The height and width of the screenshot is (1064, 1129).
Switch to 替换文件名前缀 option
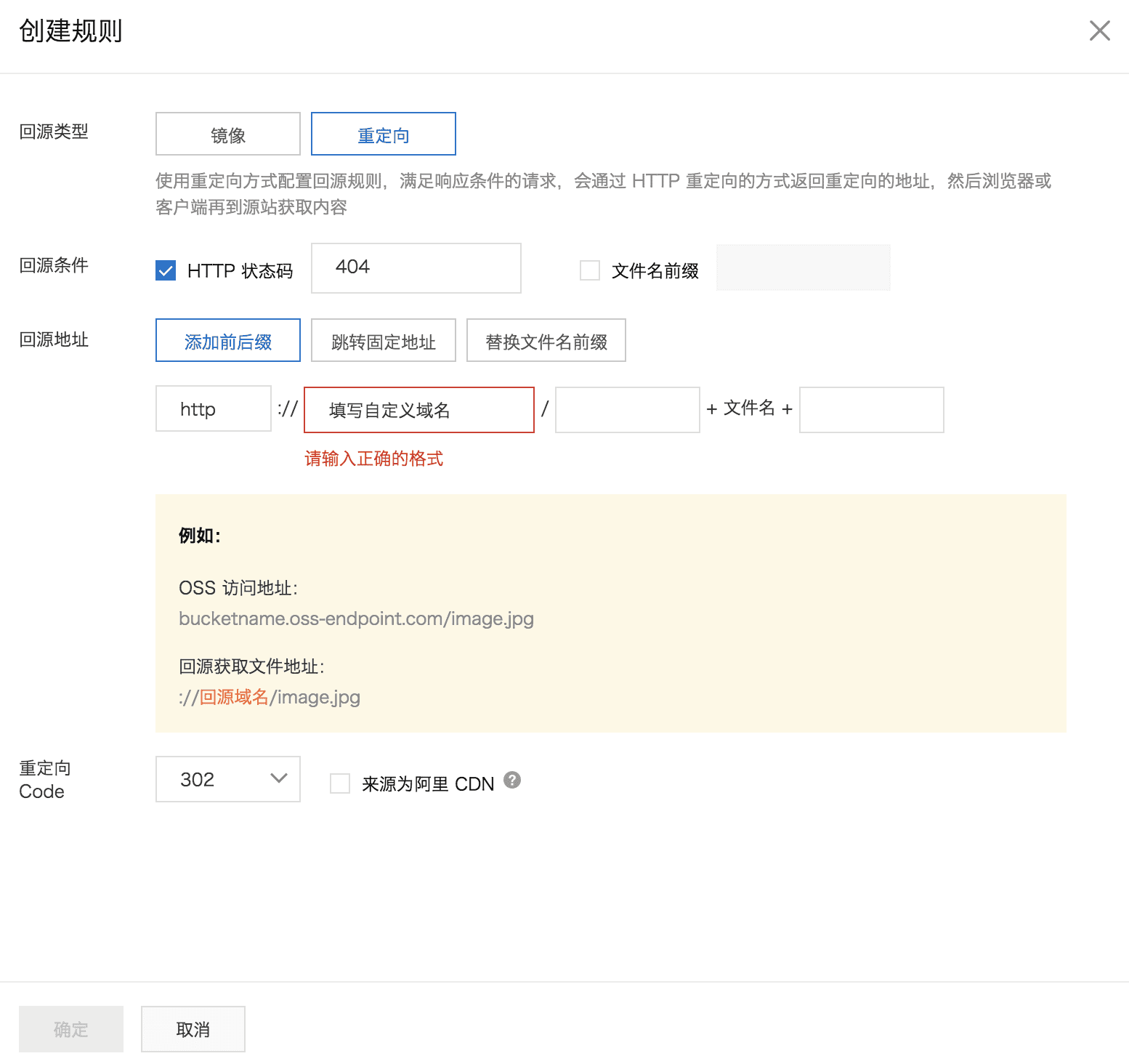click(x=546, y=340)
